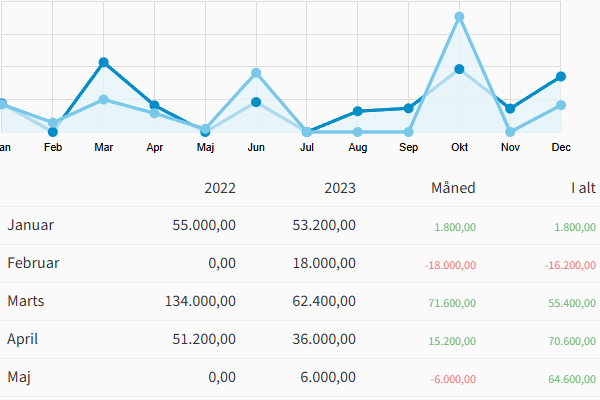Select the Maj row total 64.600,00
Image resolution: width=600 pixels, height=400 pixels.
[570, 379]
